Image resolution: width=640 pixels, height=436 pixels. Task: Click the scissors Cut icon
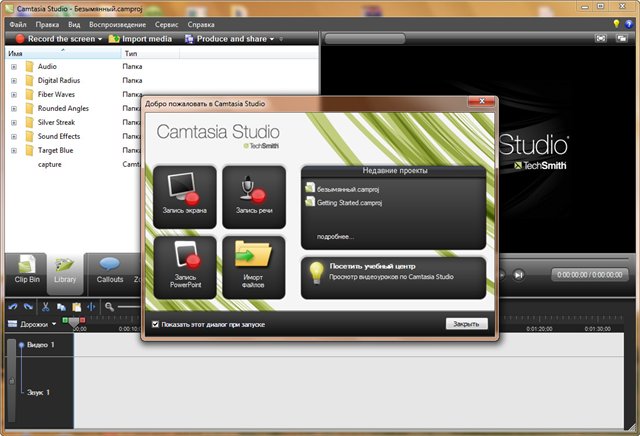(x=46, y=307)
